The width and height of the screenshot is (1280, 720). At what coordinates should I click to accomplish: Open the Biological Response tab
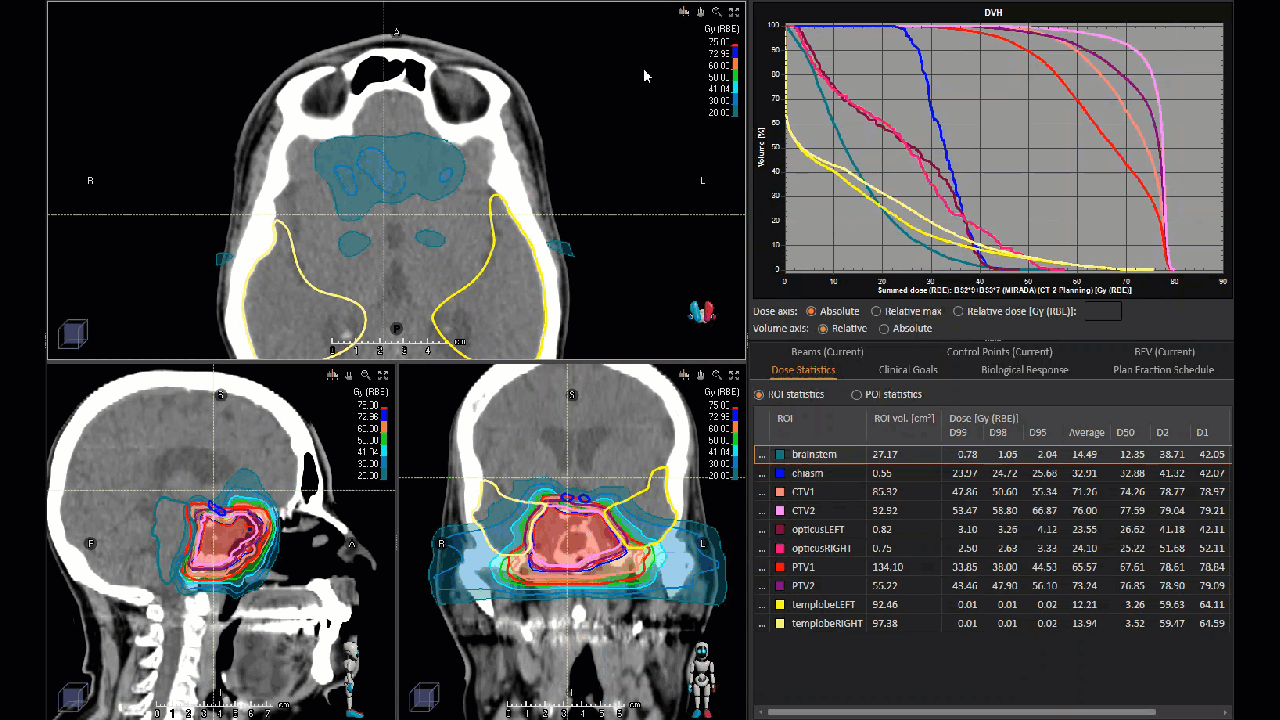(x=1025, y=370)
